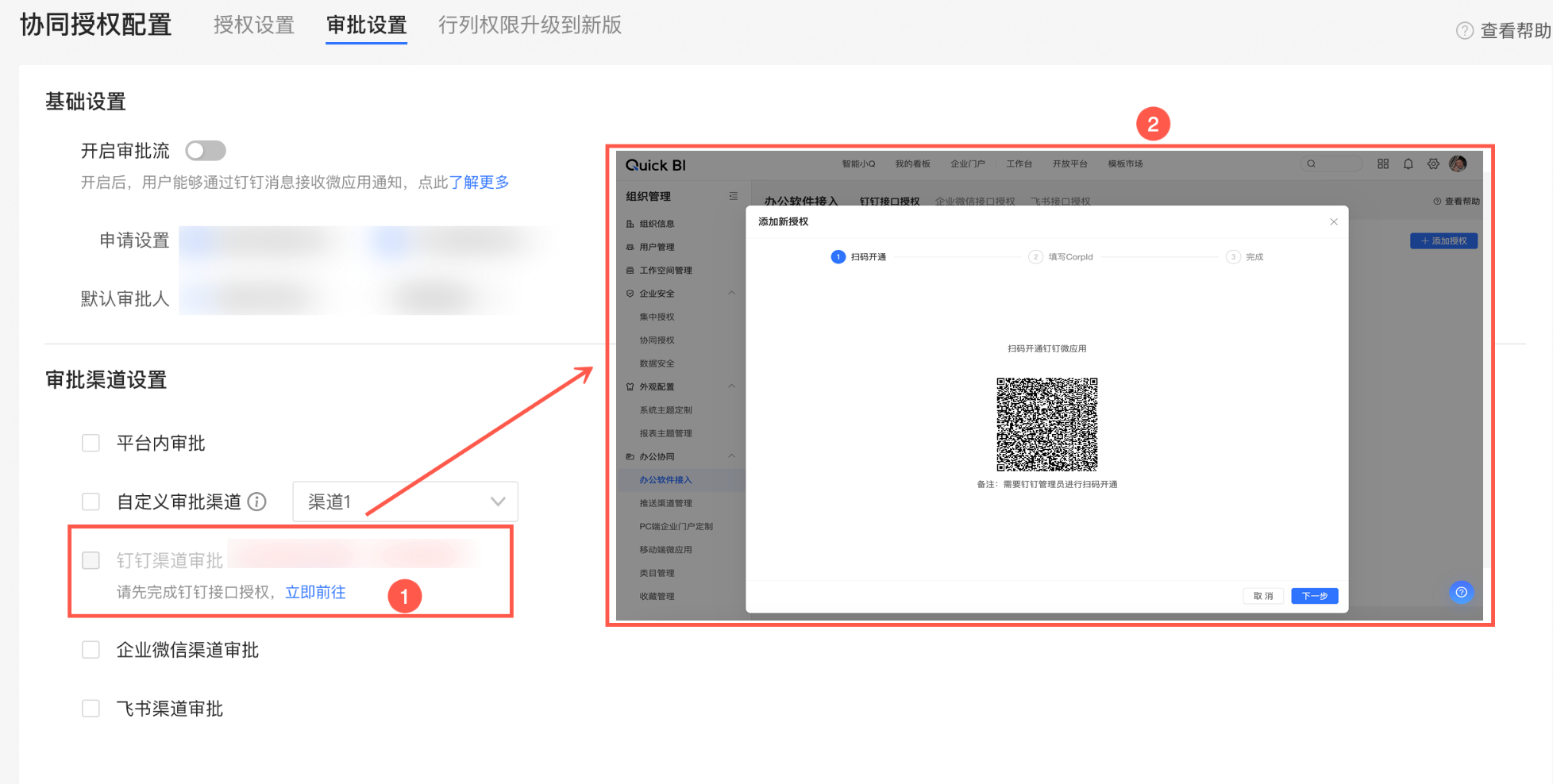The height and width of the screenshot is (784, 1553).
Task: Click the Quick BI search box
Action: (1331, 163)
